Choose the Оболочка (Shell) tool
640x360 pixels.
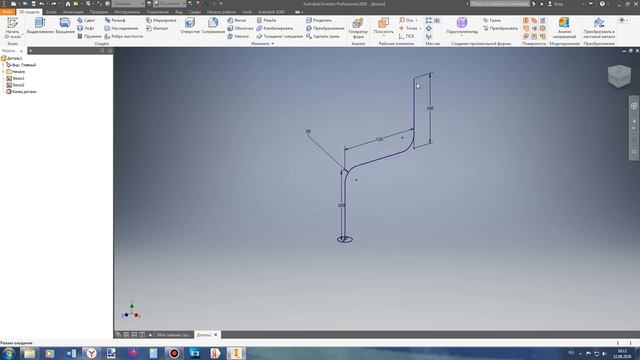(240, 28)
